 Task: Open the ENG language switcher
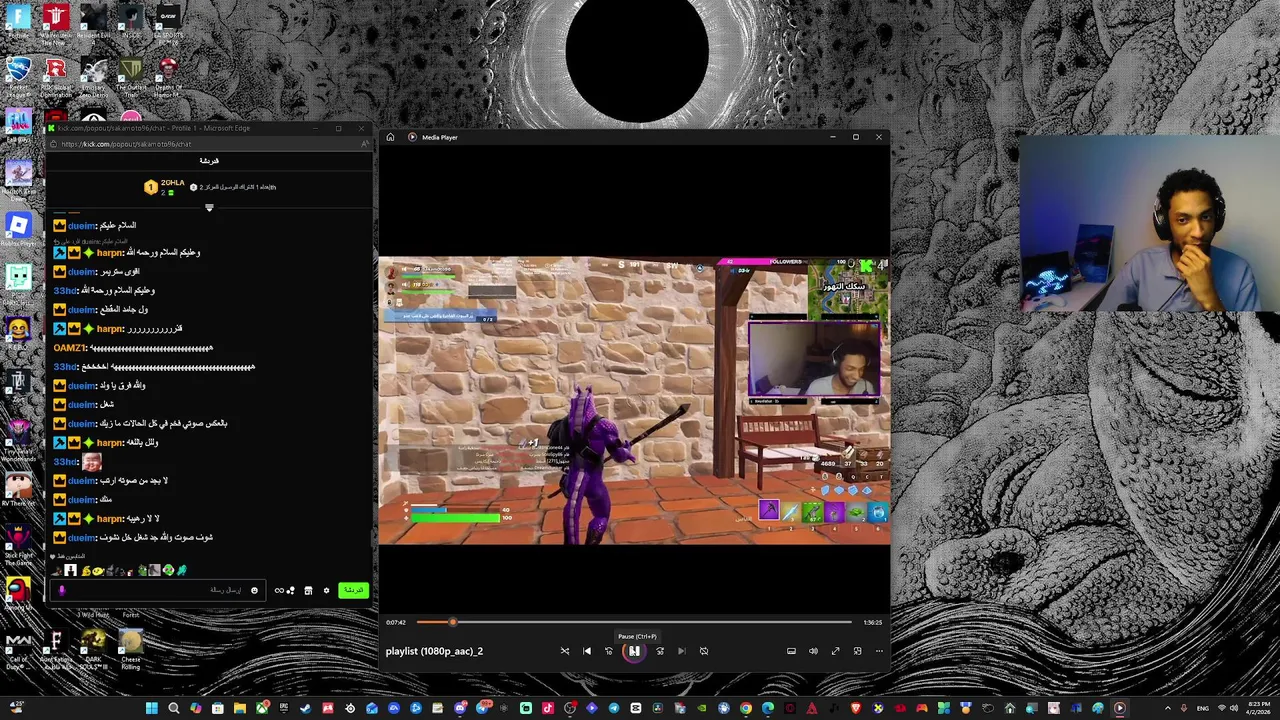point(1202,709)
